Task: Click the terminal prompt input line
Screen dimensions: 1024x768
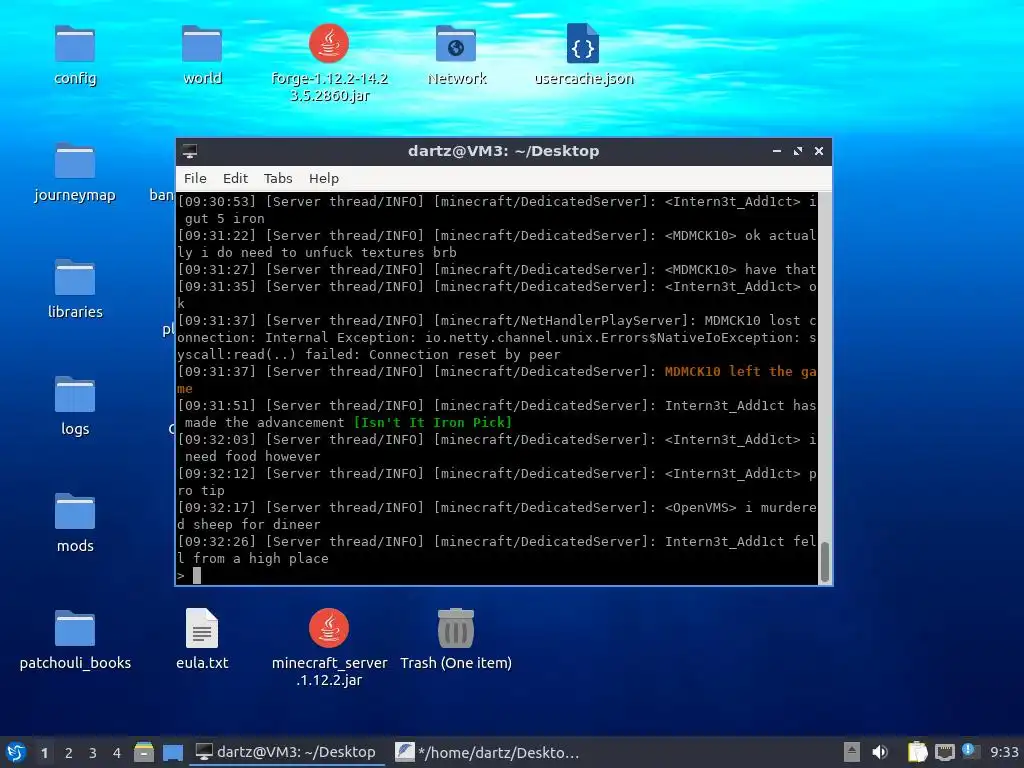Action: tap(496, 575)
